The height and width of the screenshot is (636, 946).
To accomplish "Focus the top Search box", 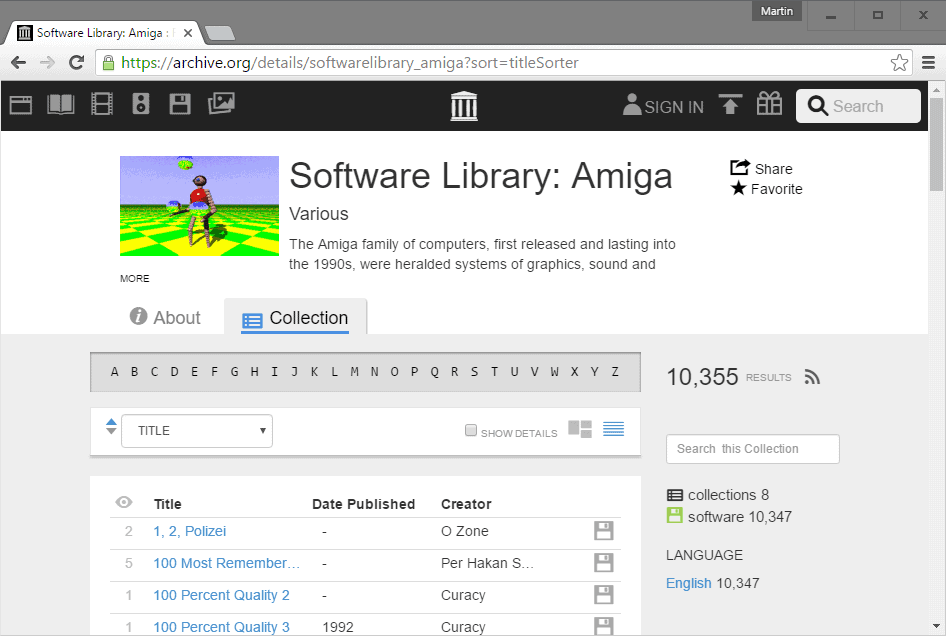I will point(858,106).
